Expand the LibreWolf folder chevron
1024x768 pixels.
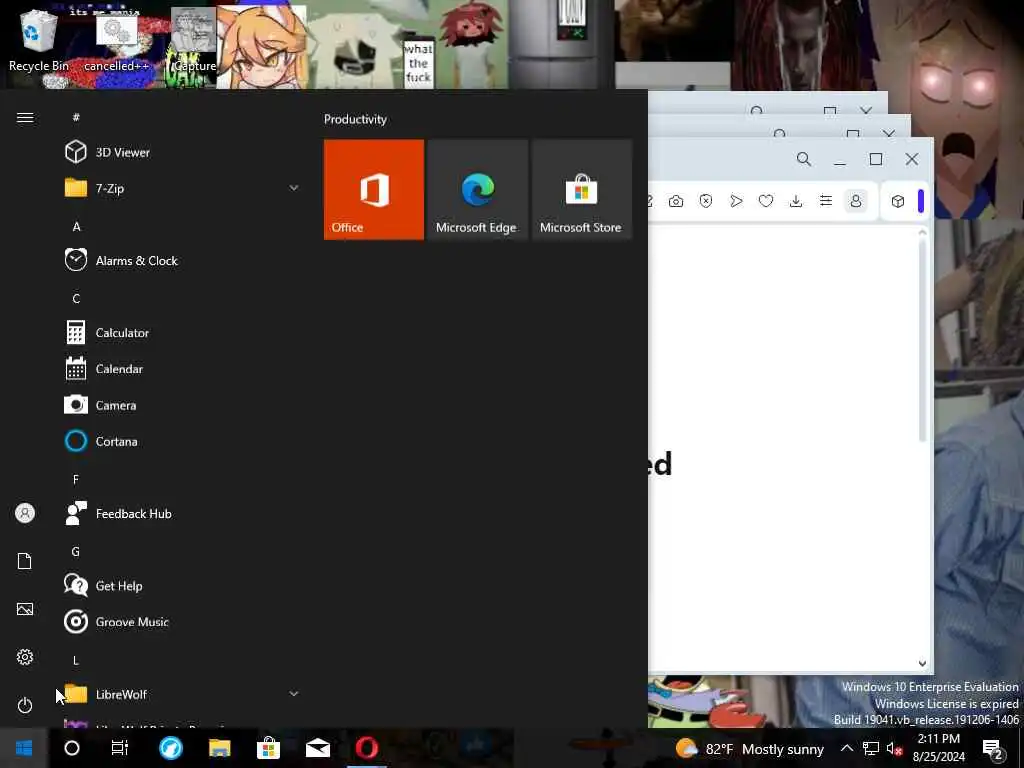tap(294, 694)
